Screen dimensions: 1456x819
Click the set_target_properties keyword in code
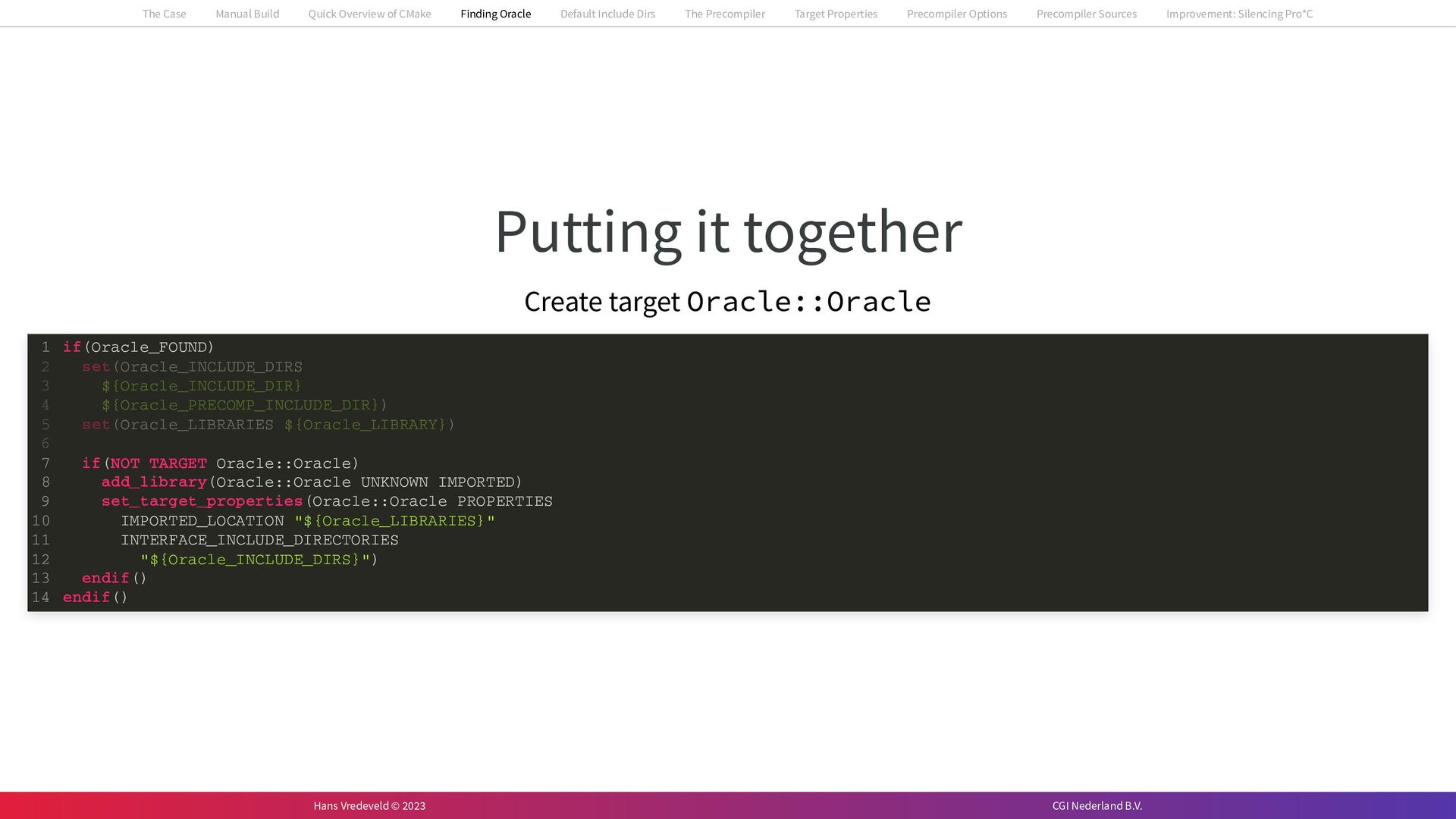pos(202,501)
